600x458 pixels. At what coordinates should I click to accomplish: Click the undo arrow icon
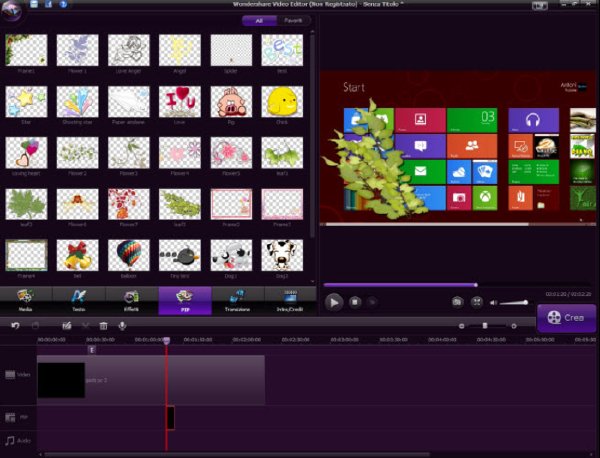tap(15, 326)
